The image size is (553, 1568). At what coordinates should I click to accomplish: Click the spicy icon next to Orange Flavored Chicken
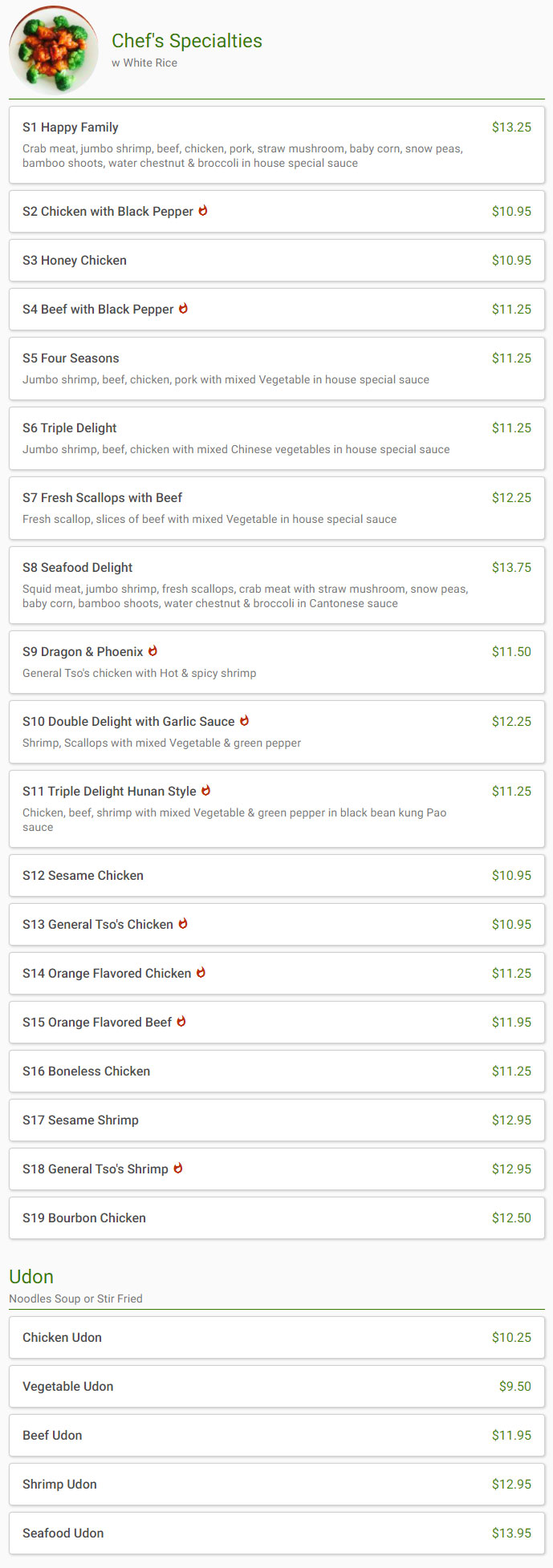[x=201, y=973]
